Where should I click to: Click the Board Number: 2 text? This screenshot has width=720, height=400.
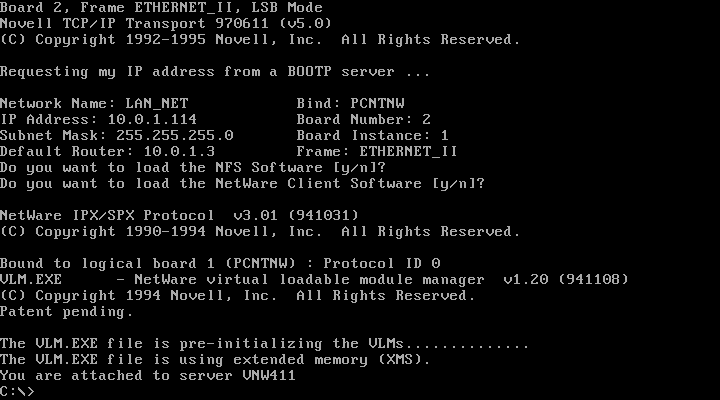(364, 119)
